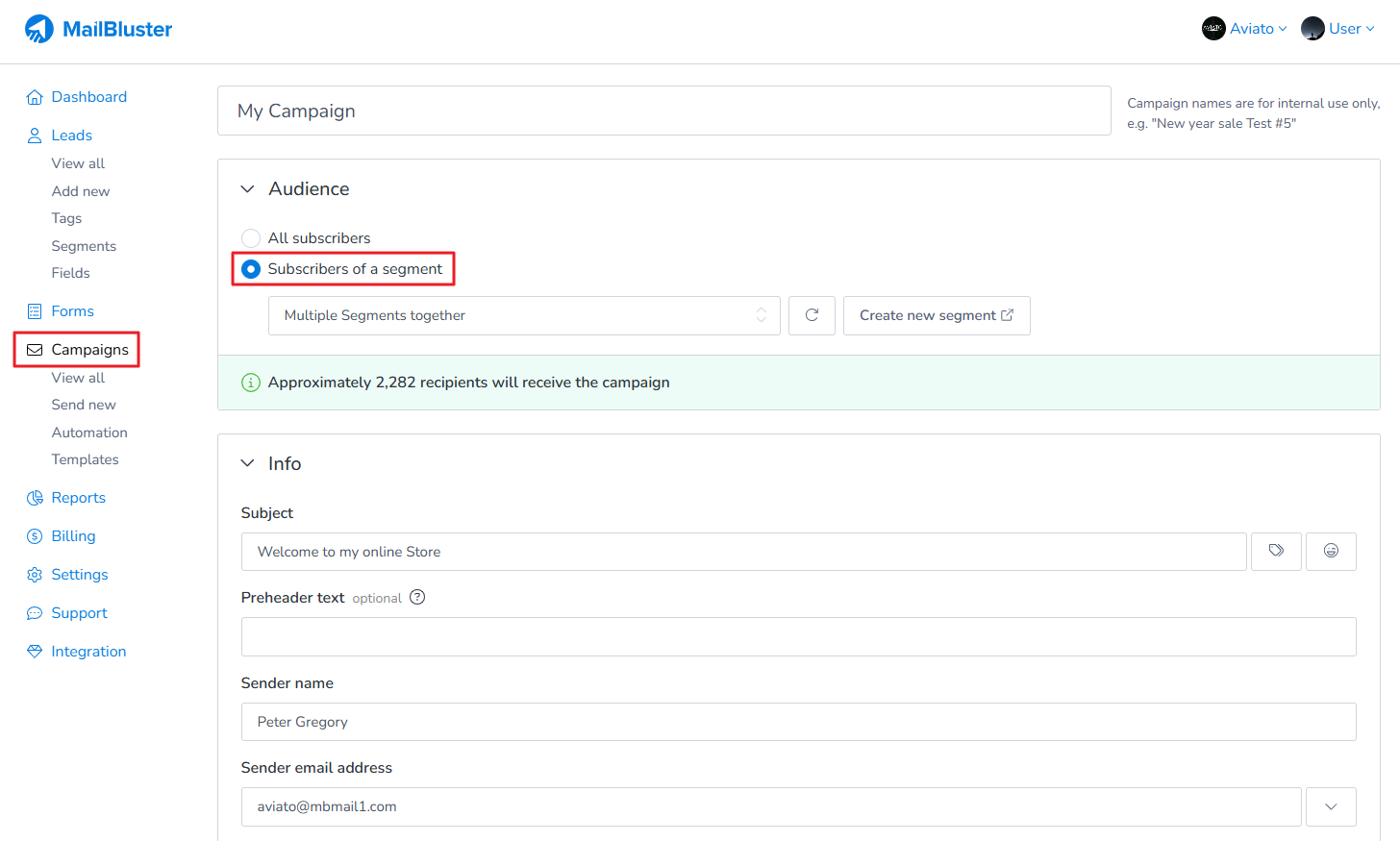This screenshot has width=1400, height=841.
Task: Click the Integration diamond icon
Action: click(x=35, y=652)
